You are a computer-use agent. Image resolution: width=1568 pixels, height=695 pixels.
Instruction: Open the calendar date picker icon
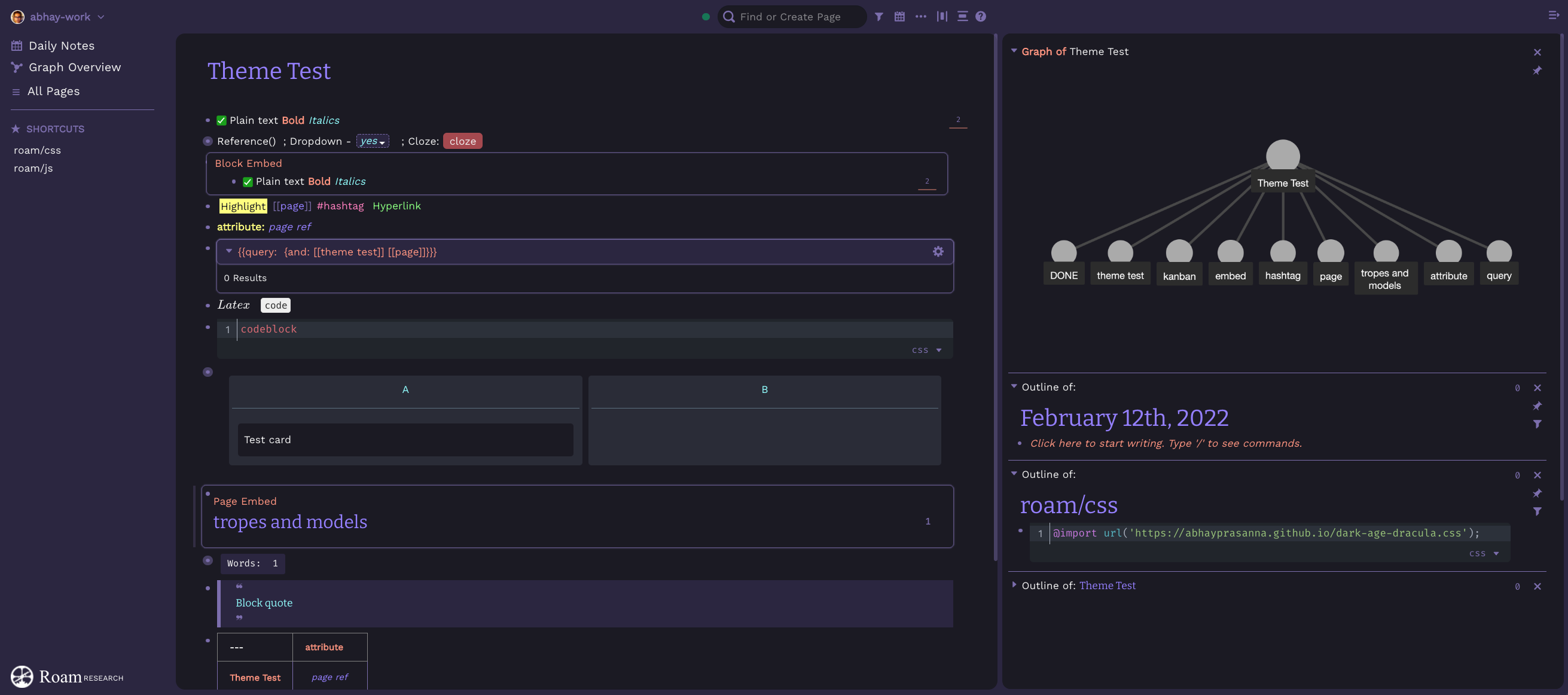pos(899,16)
